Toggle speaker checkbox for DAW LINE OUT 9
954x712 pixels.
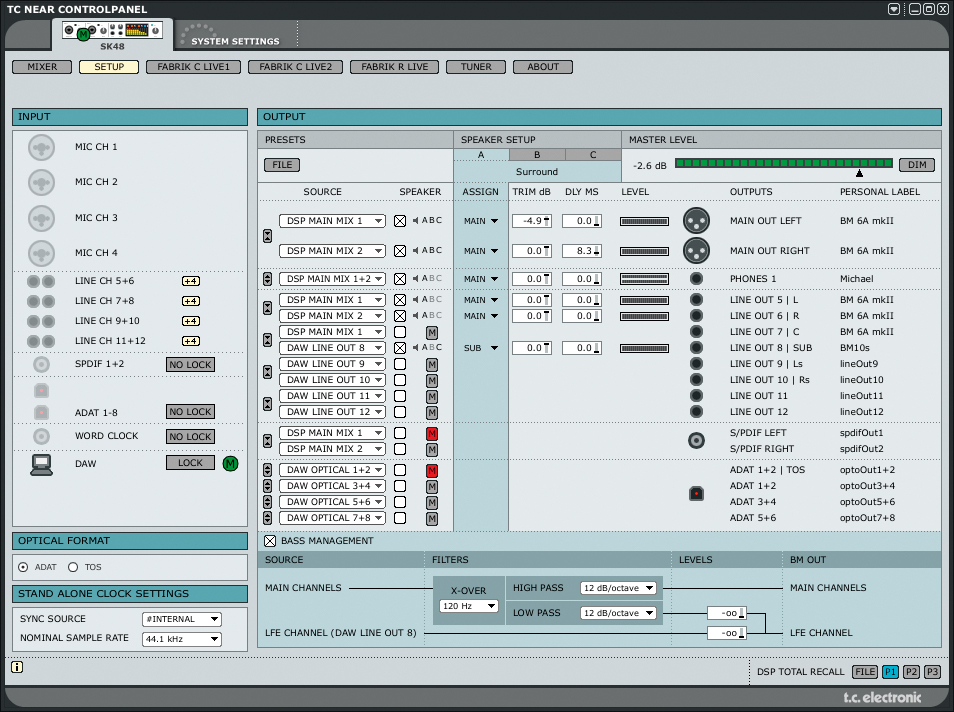(400, 364)
